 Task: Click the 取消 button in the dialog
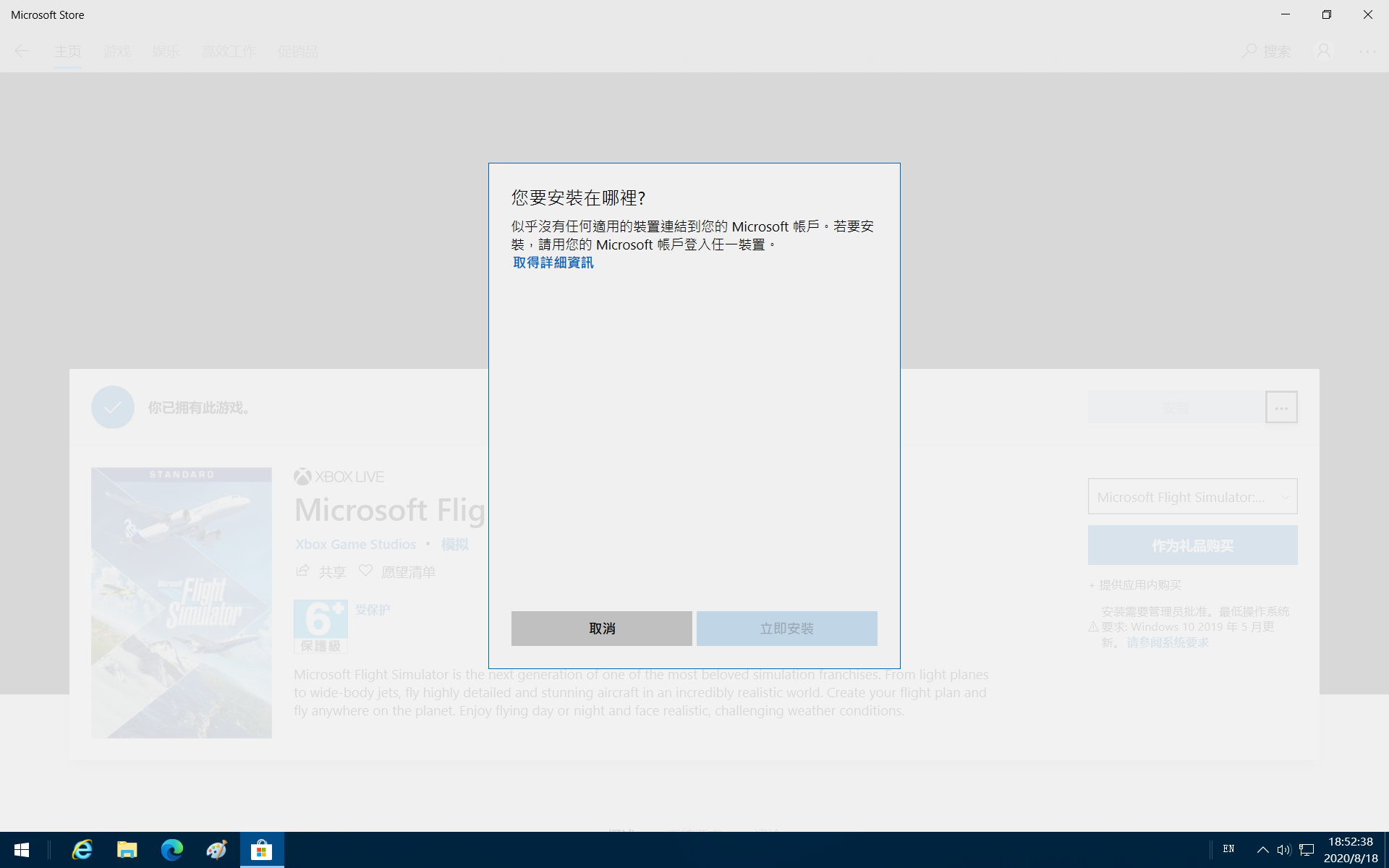601,629
